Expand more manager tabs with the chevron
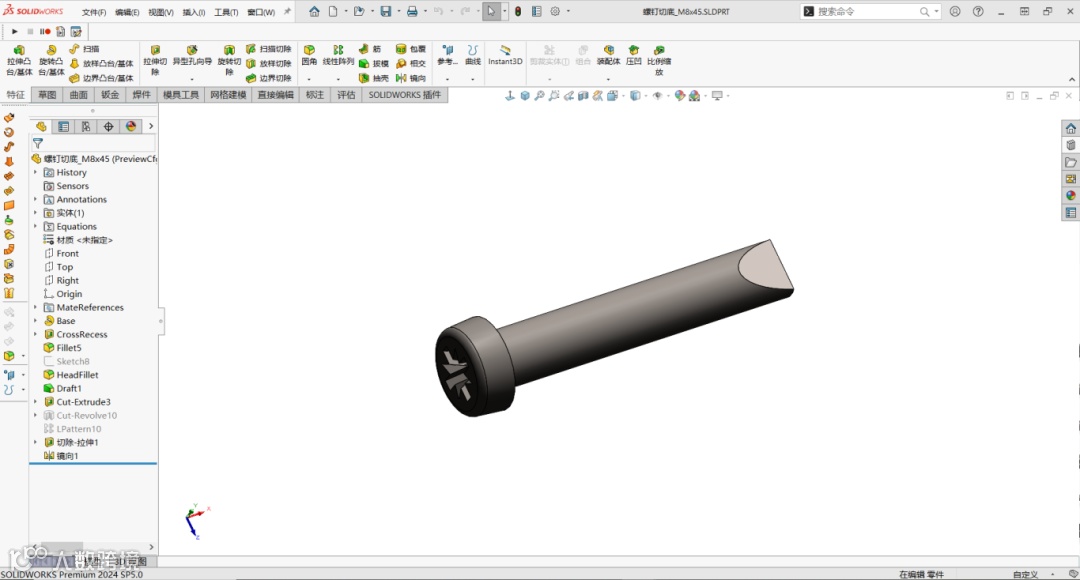The image size is (1080, 580). pyautogui.click(x=151, y=127)
